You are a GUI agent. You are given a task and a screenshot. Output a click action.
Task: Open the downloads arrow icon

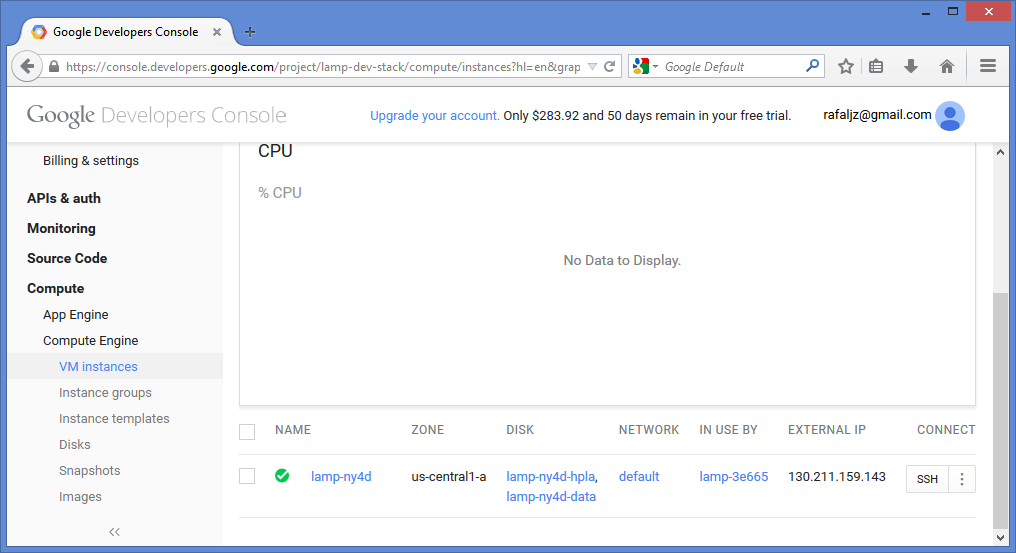point(911,66)
